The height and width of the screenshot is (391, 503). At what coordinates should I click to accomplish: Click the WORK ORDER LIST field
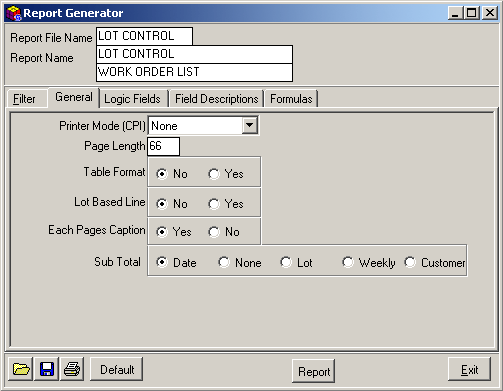click(194, 72)
